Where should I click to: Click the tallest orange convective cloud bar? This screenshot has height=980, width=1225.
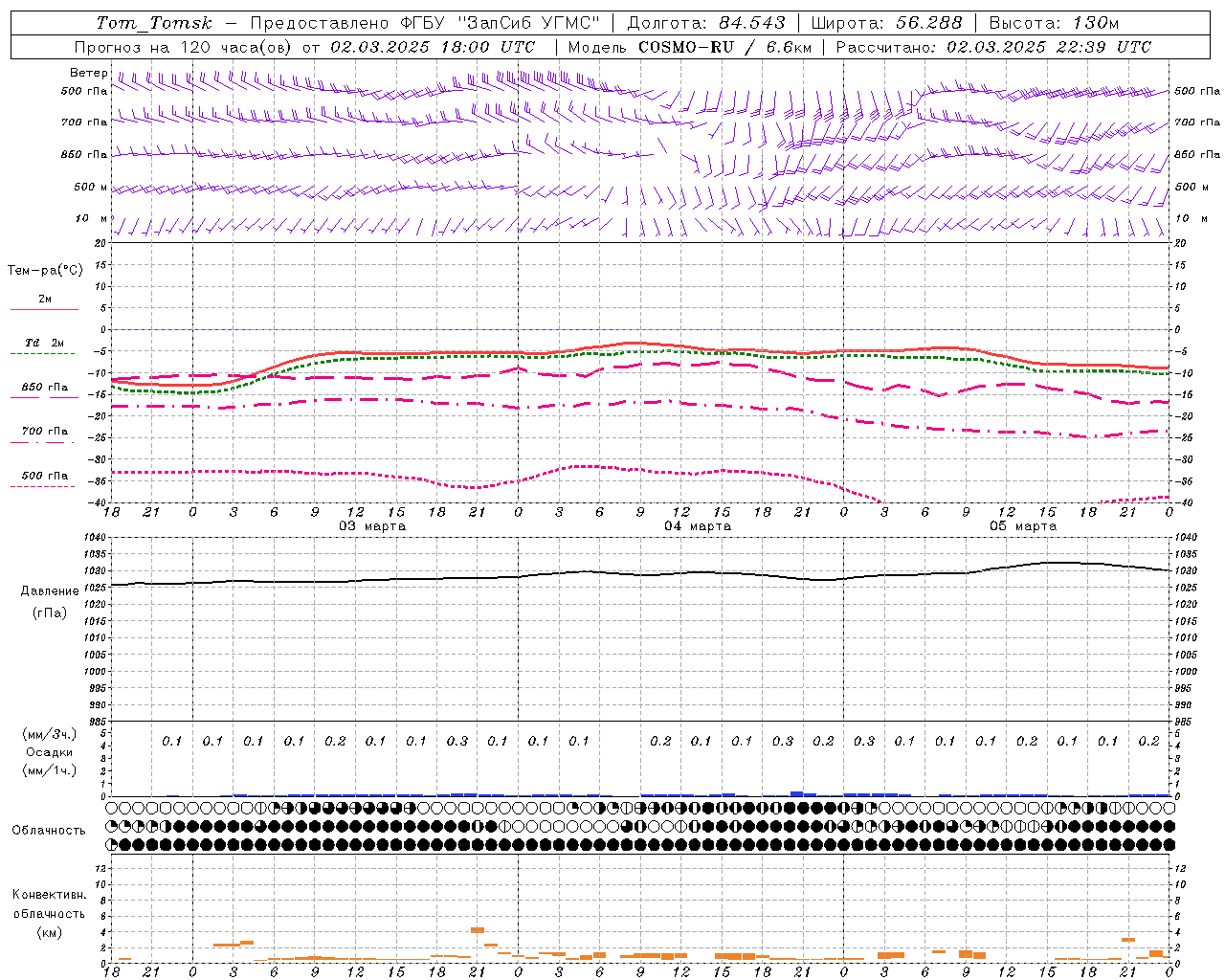(478, 930)
